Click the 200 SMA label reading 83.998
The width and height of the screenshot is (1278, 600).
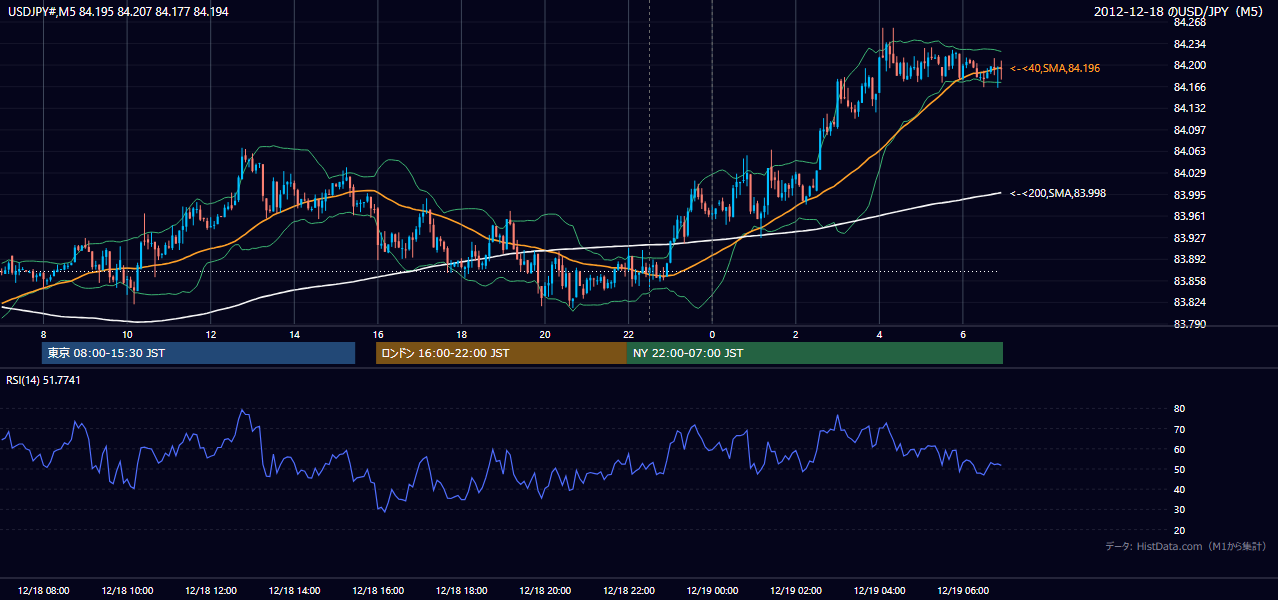coord(1058,193)
